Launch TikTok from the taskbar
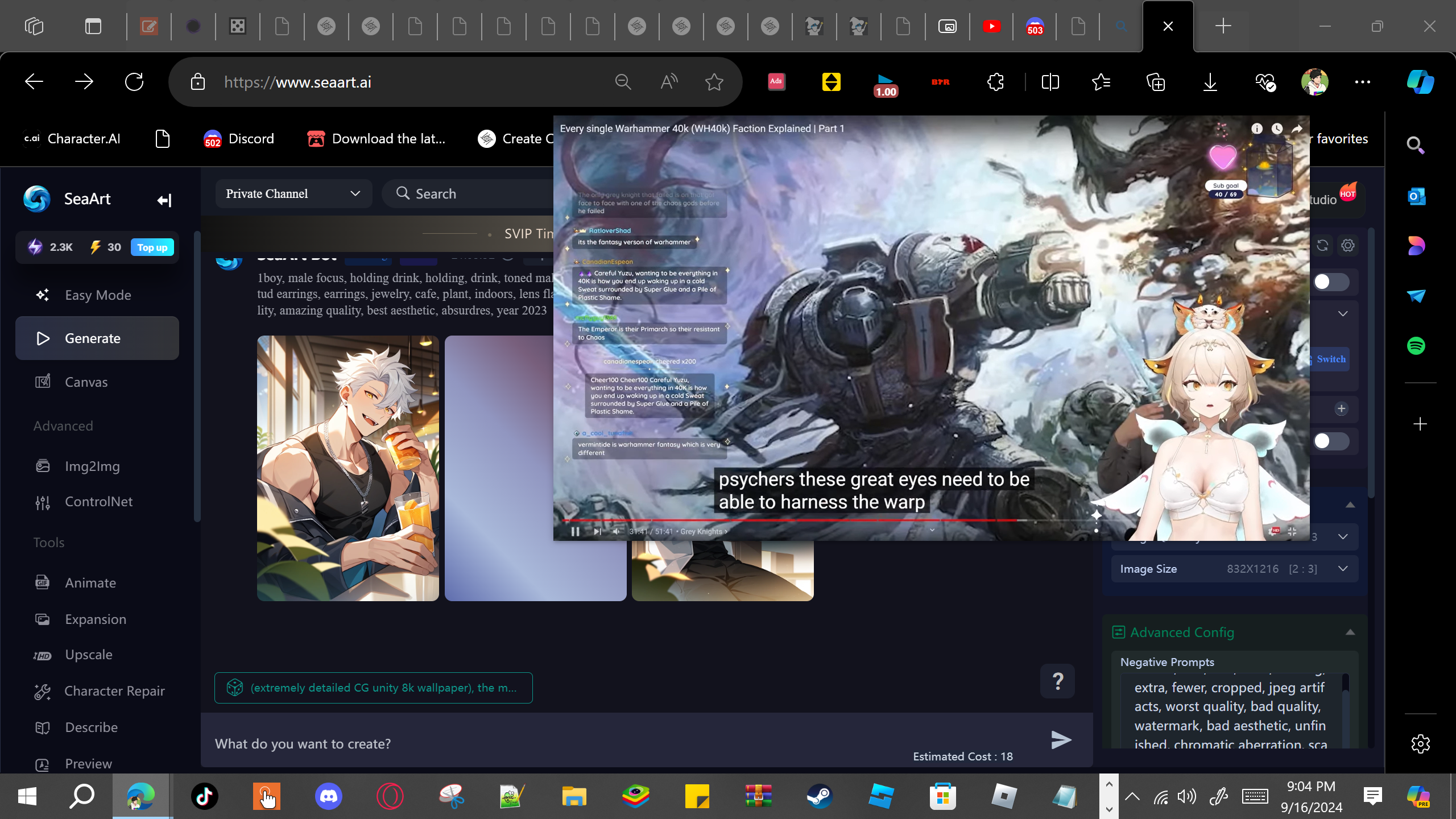The width and height of the screenshot is (1456, 819). point(205,796)
